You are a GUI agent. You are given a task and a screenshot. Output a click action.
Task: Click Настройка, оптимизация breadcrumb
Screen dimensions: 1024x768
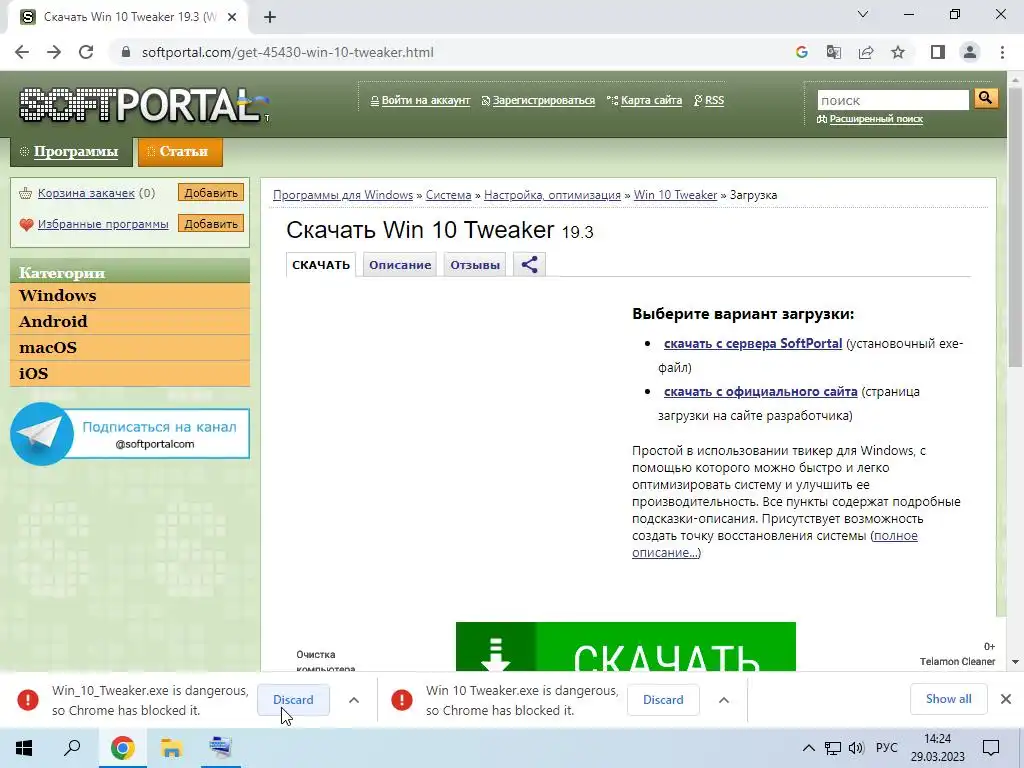[552, 195]
